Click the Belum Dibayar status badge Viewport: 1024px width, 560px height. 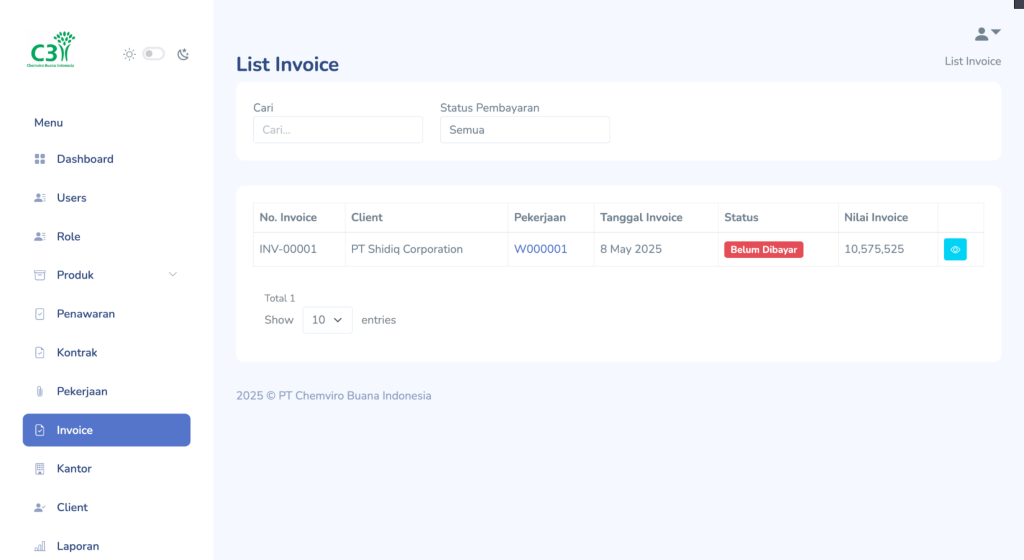tap(763, 250)
